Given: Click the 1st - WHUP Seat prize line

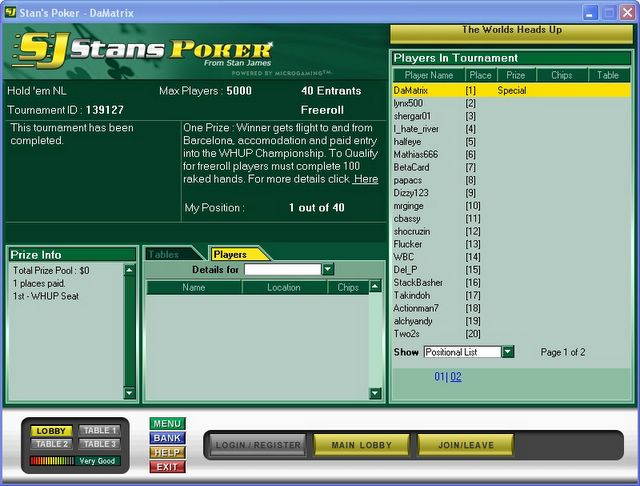Looking at the screenshot, I should tap(46, 296).
